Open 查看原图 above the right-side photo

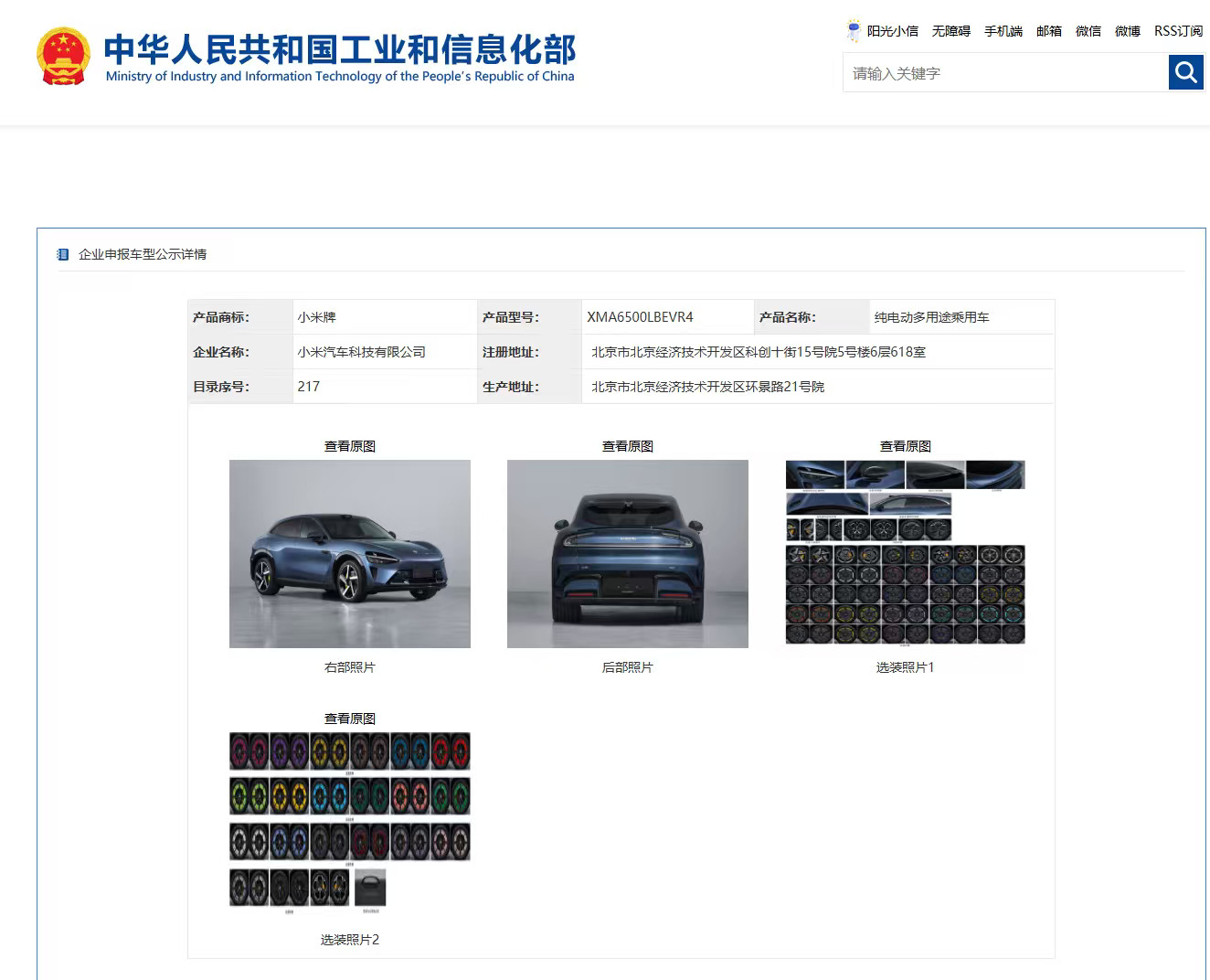coord(351,445)
